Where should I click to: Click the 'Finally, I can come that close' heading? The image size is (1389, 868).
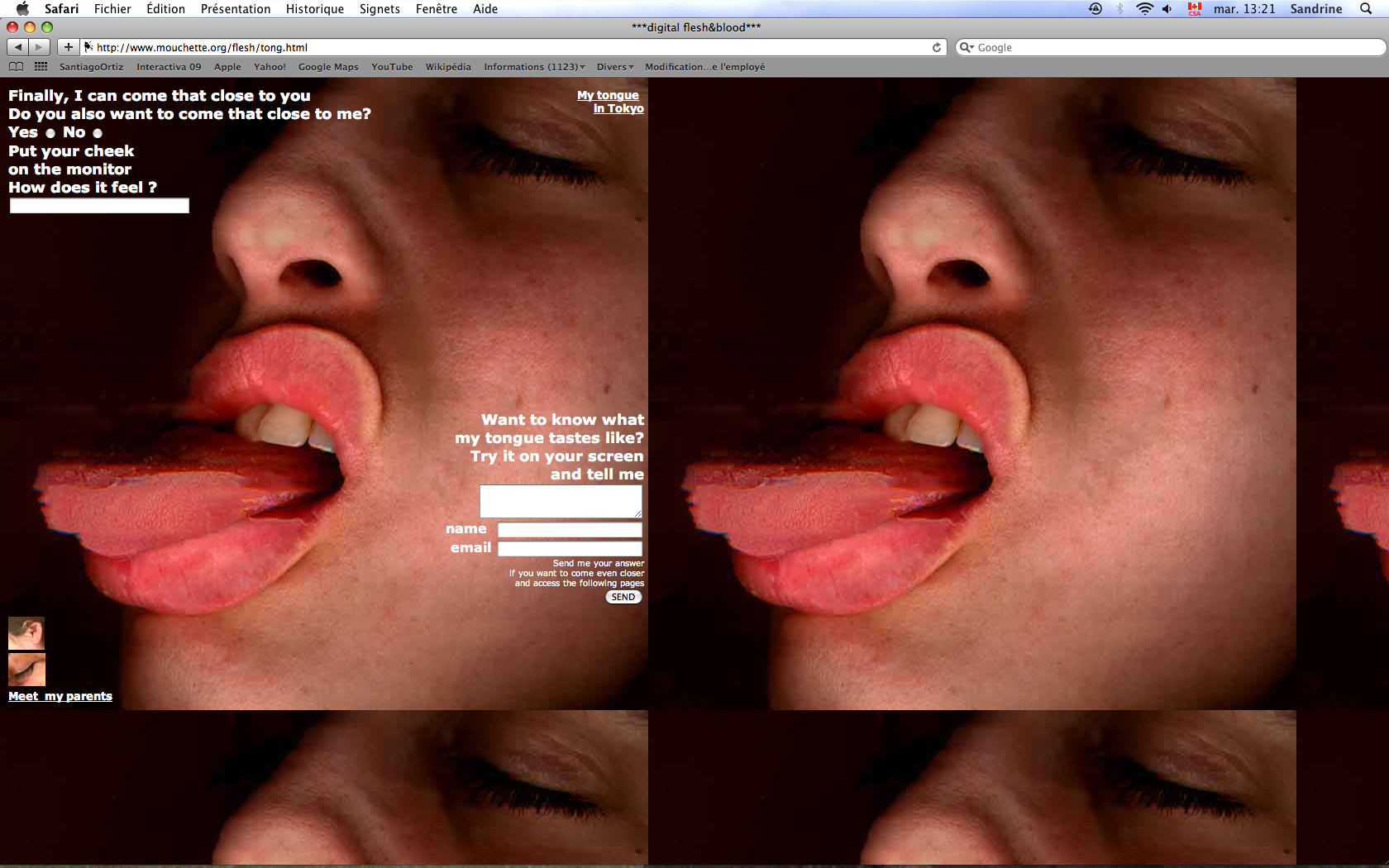pyautogui.click(x=160, y=96)
